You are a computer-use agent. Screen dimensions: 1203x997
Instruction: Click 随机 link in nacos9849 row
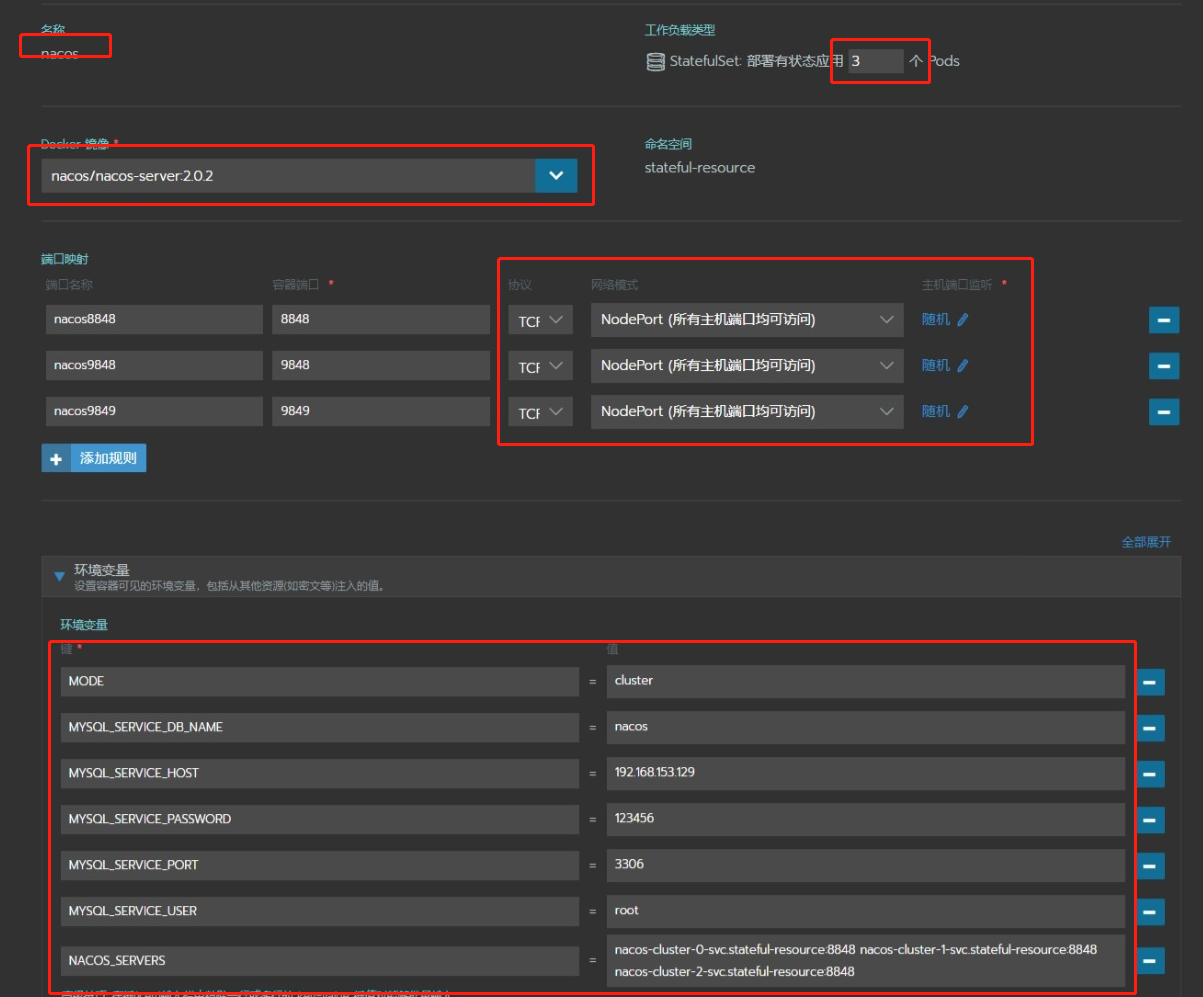(935, 411)
